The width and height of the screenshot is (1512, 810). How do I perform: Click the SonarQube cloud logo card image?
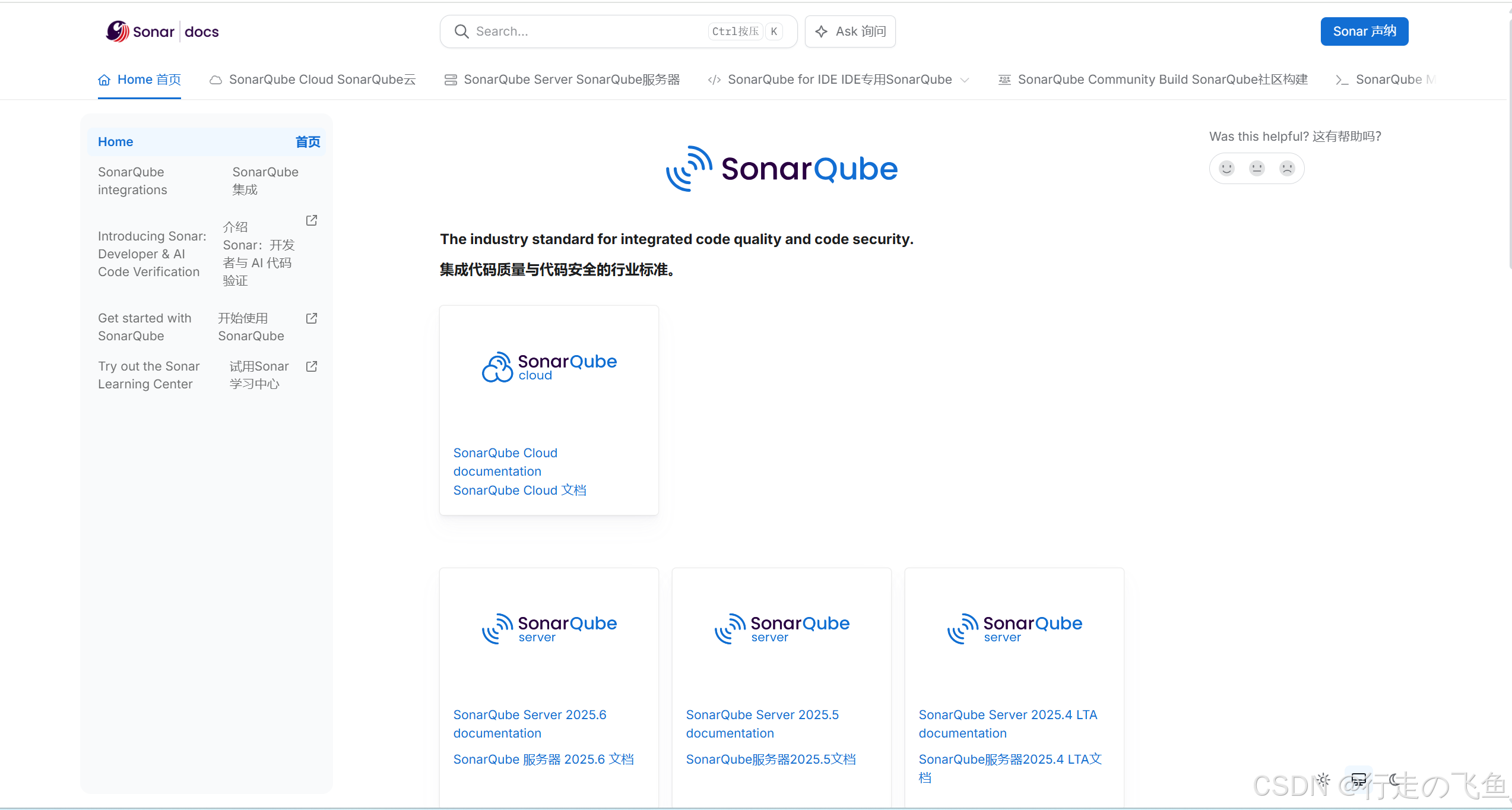coord(549,367)
